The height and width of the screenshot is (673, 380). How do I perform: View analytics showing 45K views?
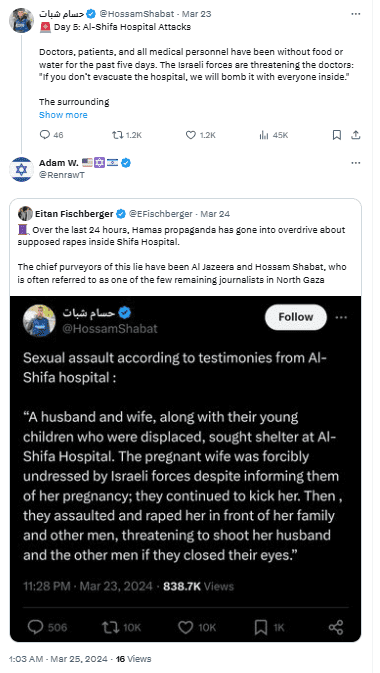pos(274,135)
